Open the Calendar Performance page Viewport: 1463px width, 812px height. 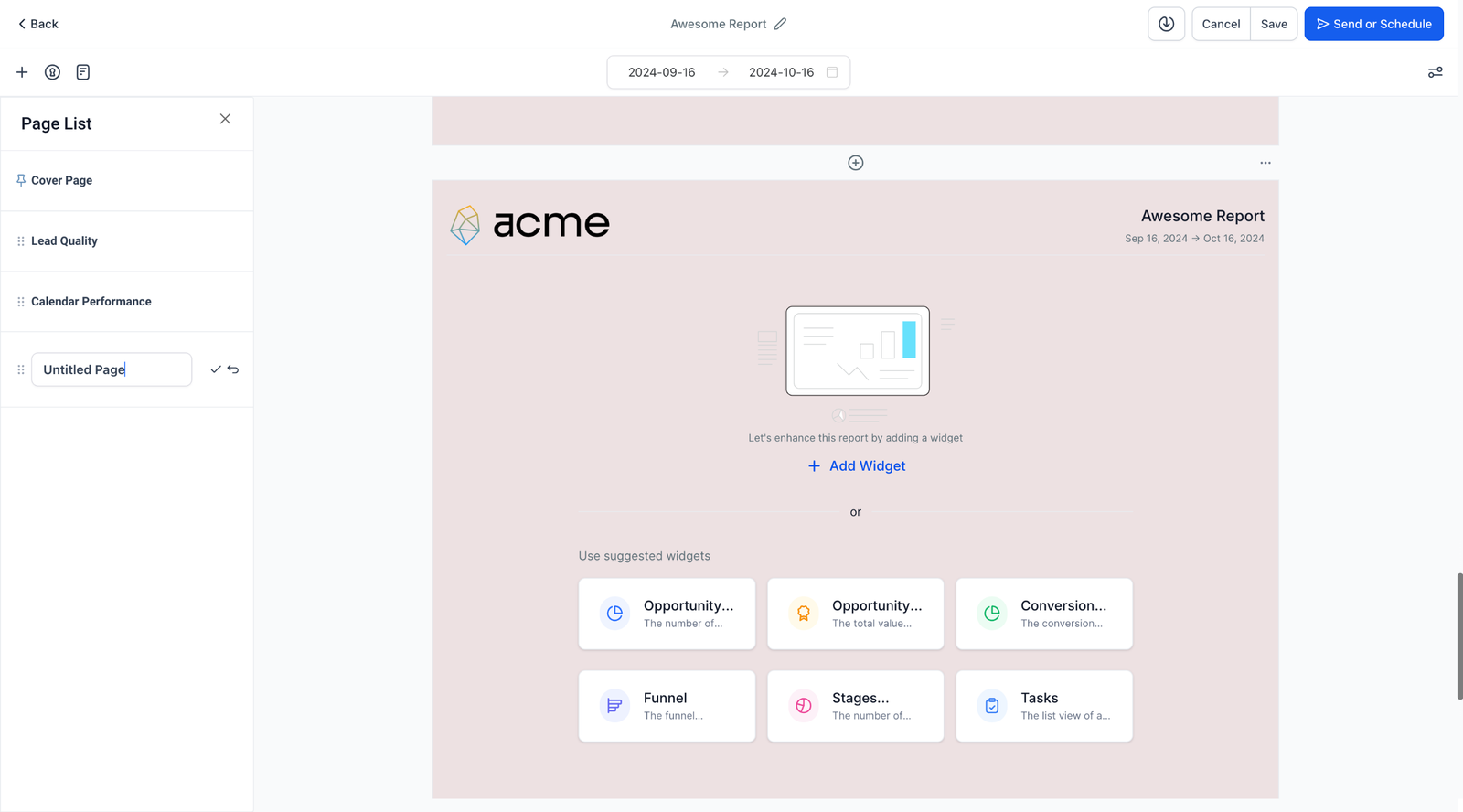pos(91,302)
